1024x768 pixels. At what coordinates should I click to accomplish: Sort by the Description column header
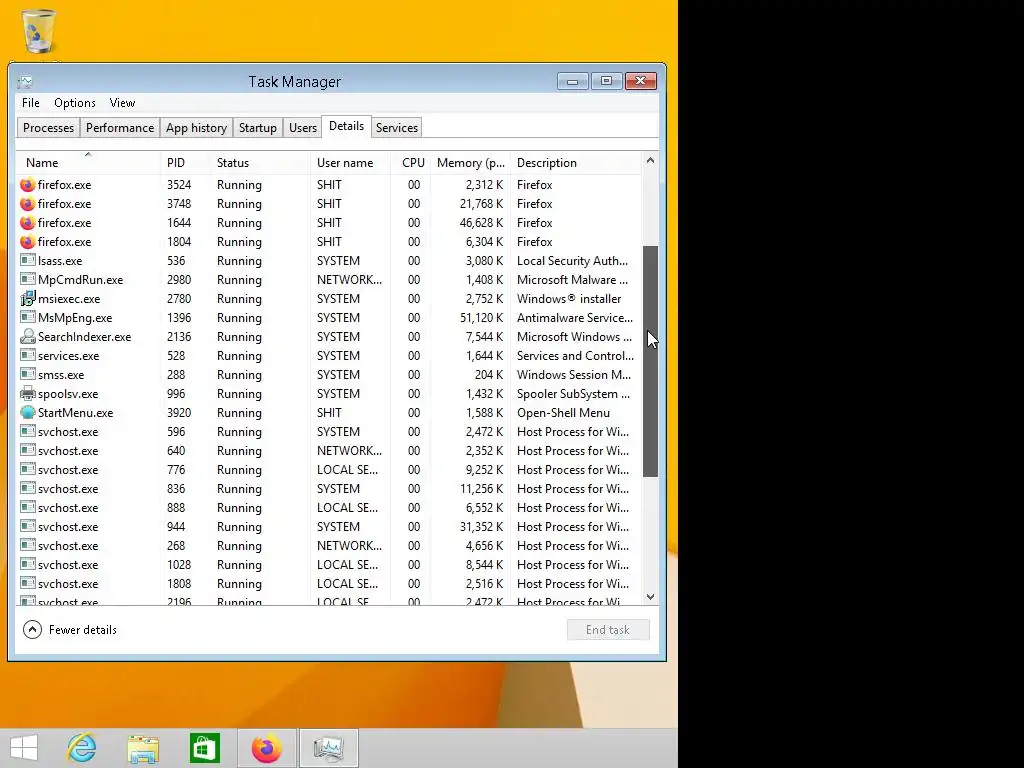pyautogui.click(x=577, y=163)
